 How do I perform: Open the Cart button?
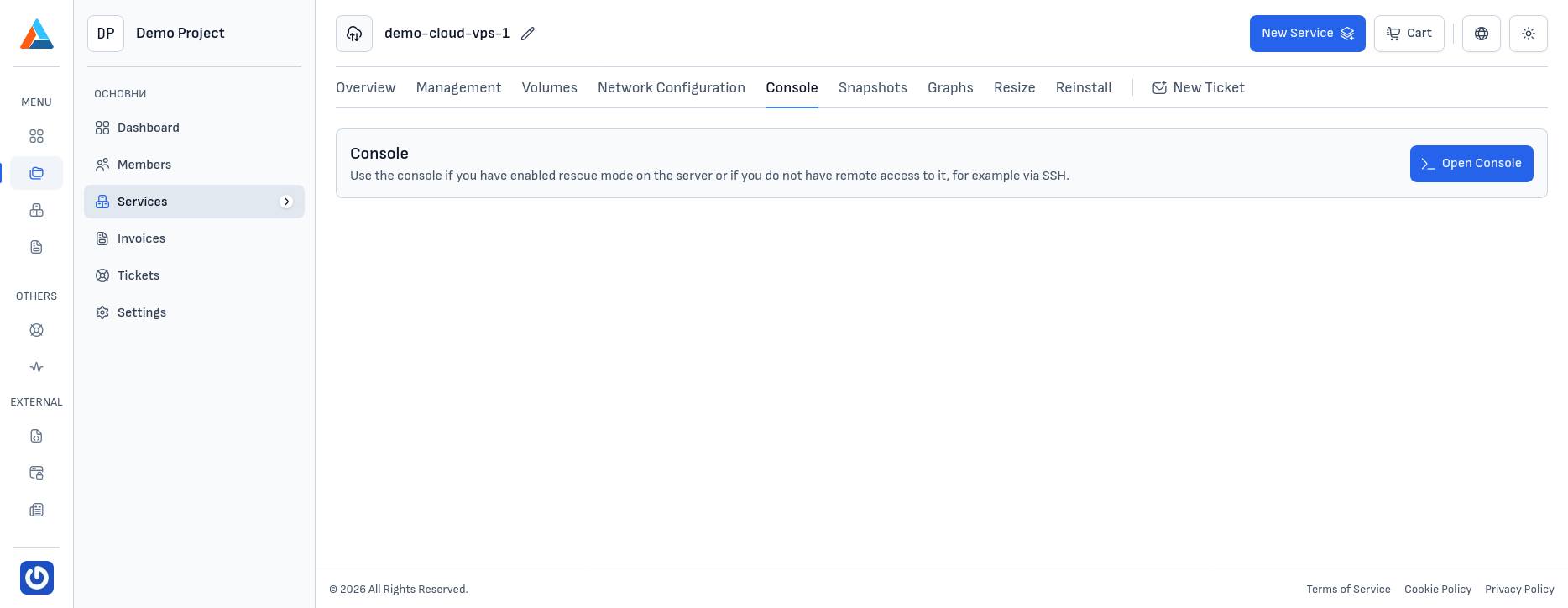point(1409,34)
